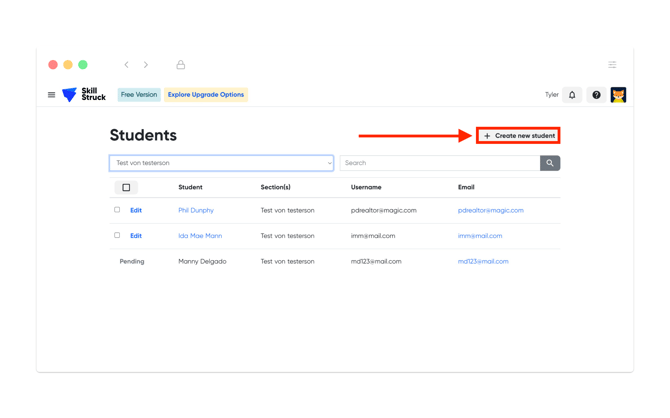Screen dimensions: 670x418
Task: Click the Free Version badge
Action: [138, 95]
